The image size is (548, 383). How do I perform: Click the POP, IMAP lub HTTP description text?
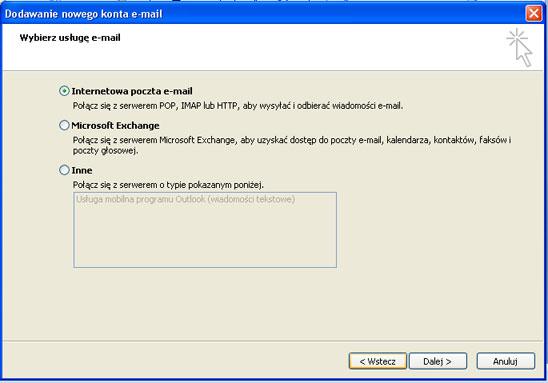click(x=238, y=106)
